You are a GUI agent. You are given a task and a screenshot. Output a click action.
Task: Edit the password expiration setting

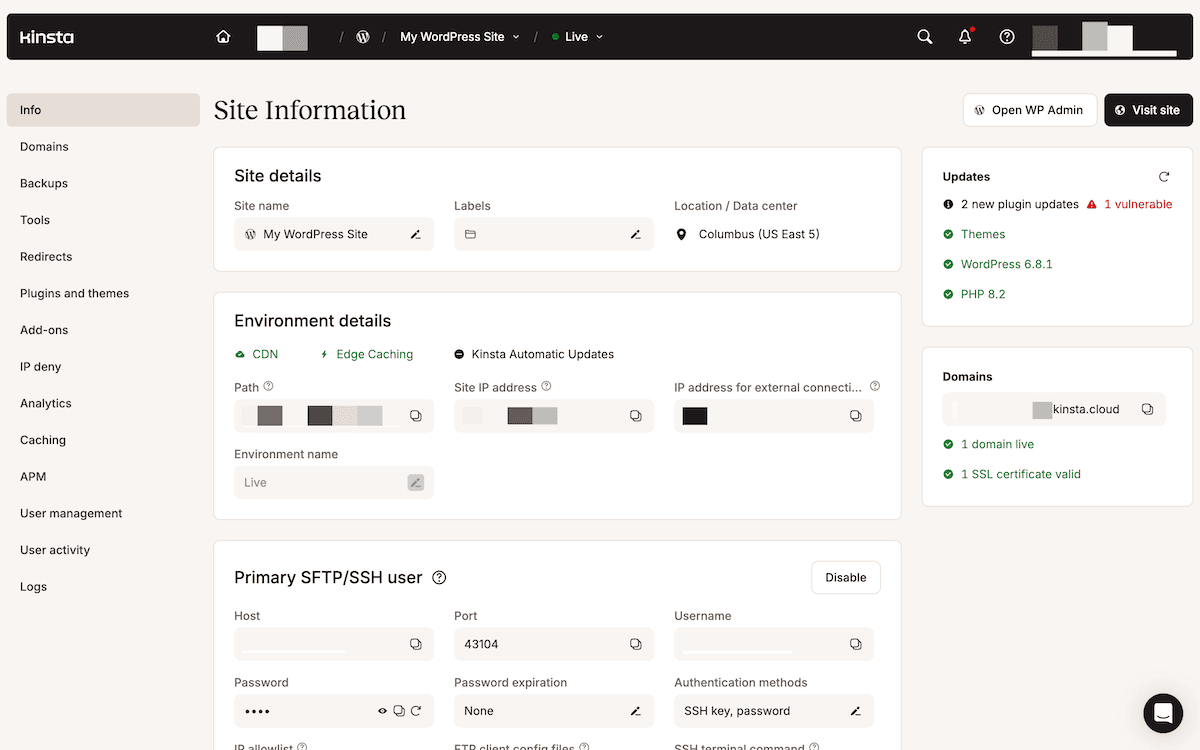pos(635,711)
